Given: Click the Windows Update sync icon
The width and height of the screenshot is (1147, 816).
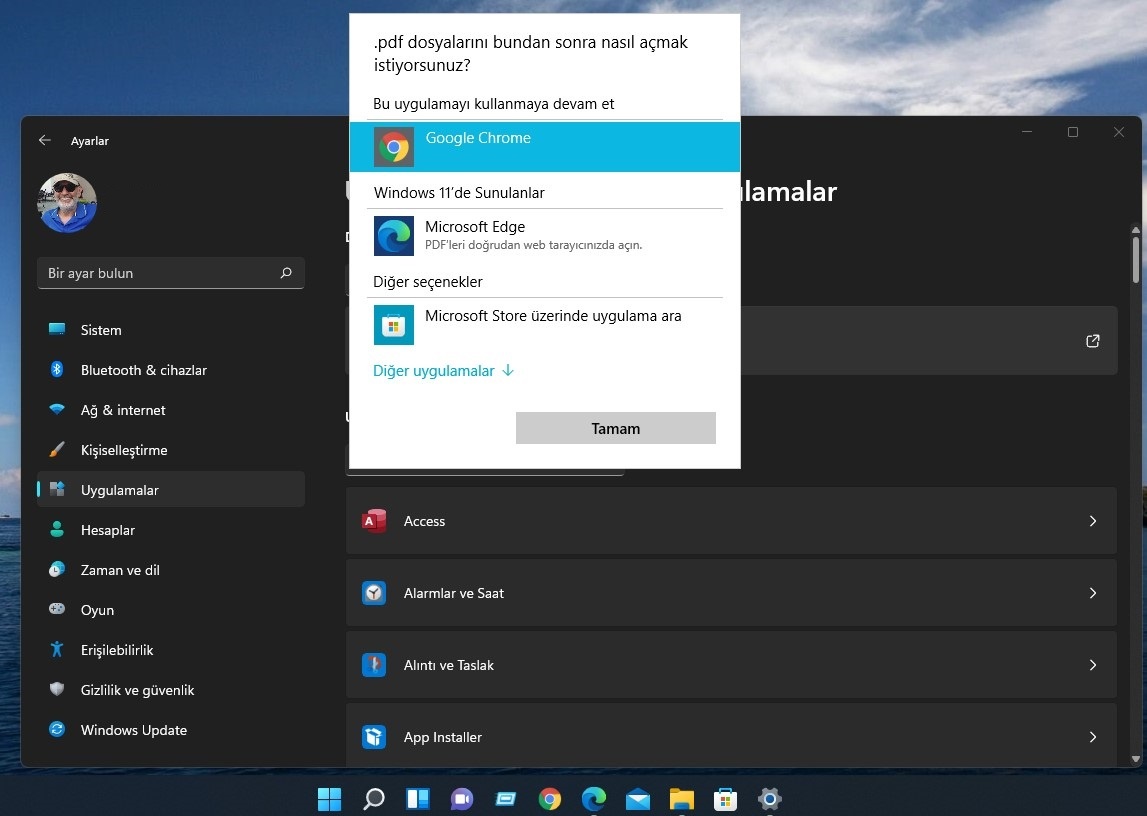Looking at the screenshot, I should 57,729.
